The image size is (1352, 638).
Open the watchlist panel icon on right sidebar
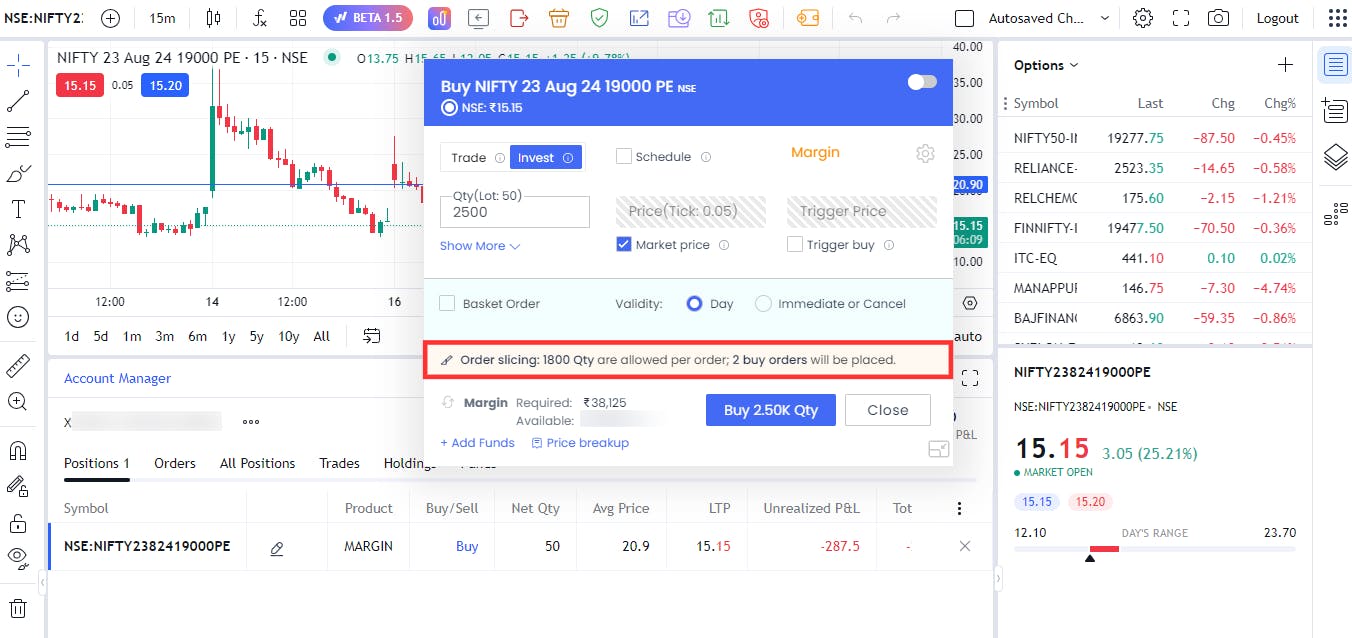coord(1335,65)
